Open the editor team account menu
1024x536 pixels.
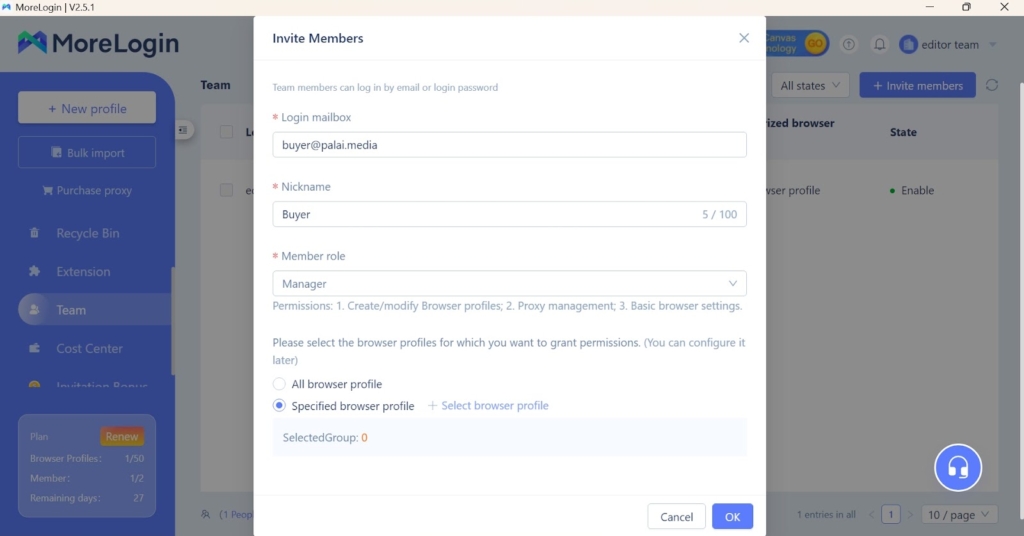(948, 44)
